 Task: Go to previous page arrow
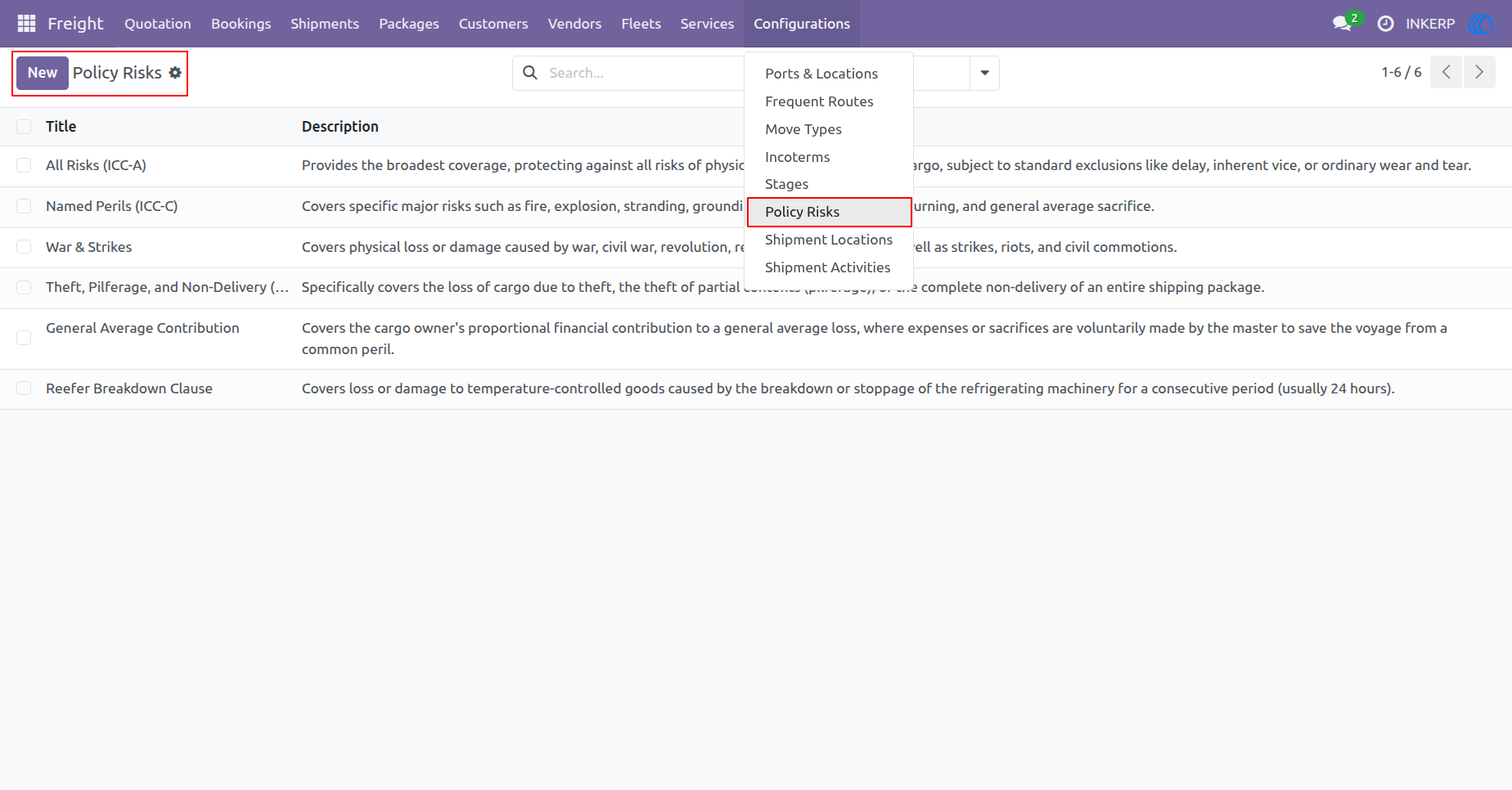coord(1446,72)
